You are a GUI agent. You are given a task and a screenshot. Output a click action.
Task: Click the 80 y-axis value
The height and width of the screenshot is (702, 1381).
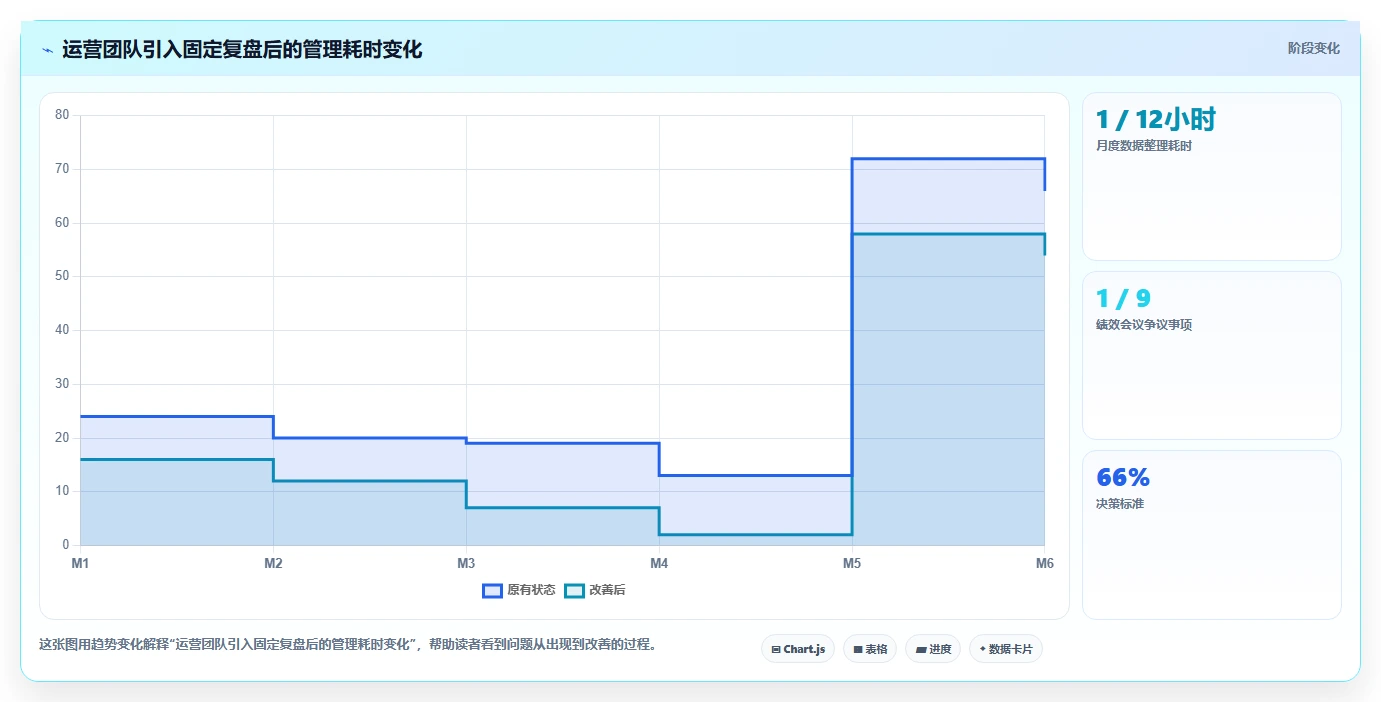click(x=62, y=115)
